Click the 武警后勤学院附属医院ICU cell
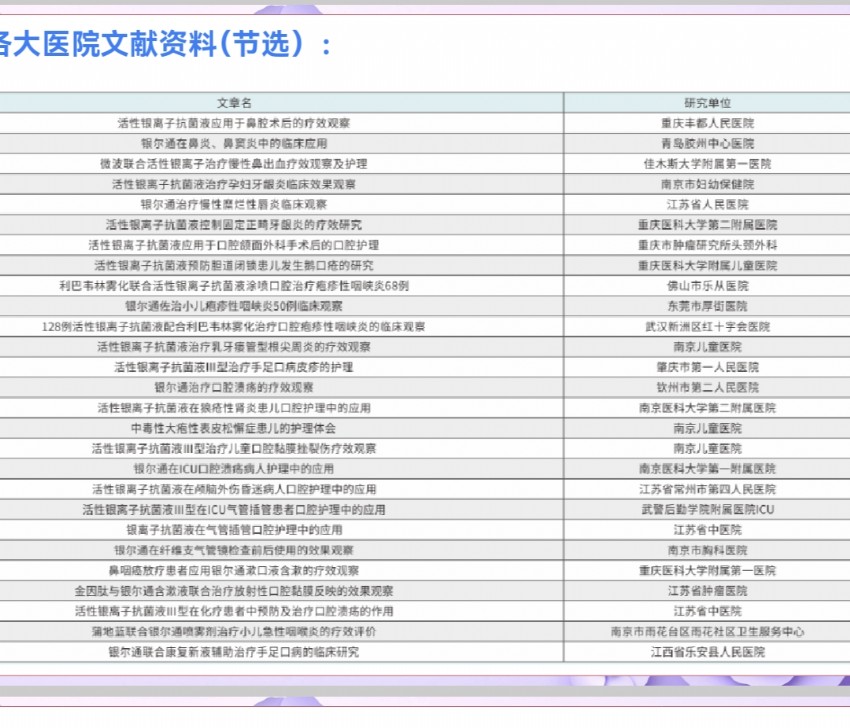Screen dimensions: 850x728 [707, 509]
